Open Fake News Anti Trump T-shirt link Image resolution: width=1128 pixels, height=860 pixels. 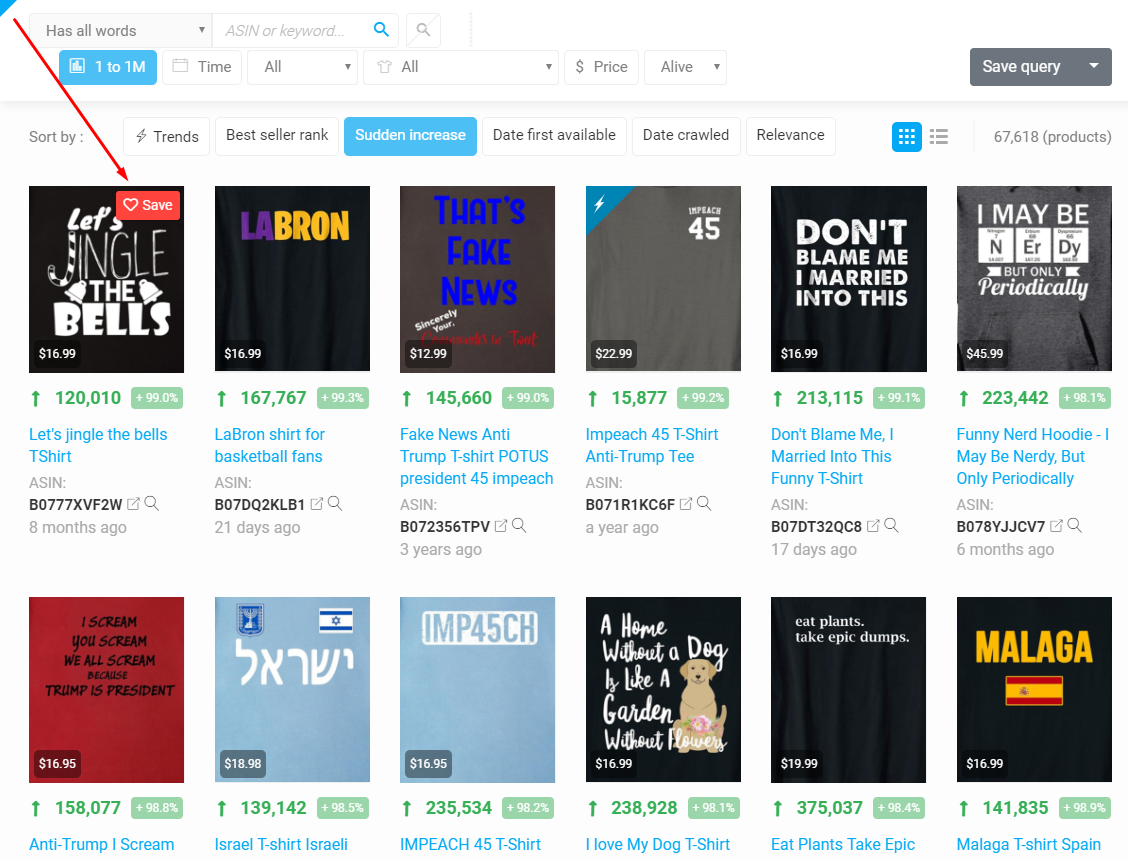476,456
